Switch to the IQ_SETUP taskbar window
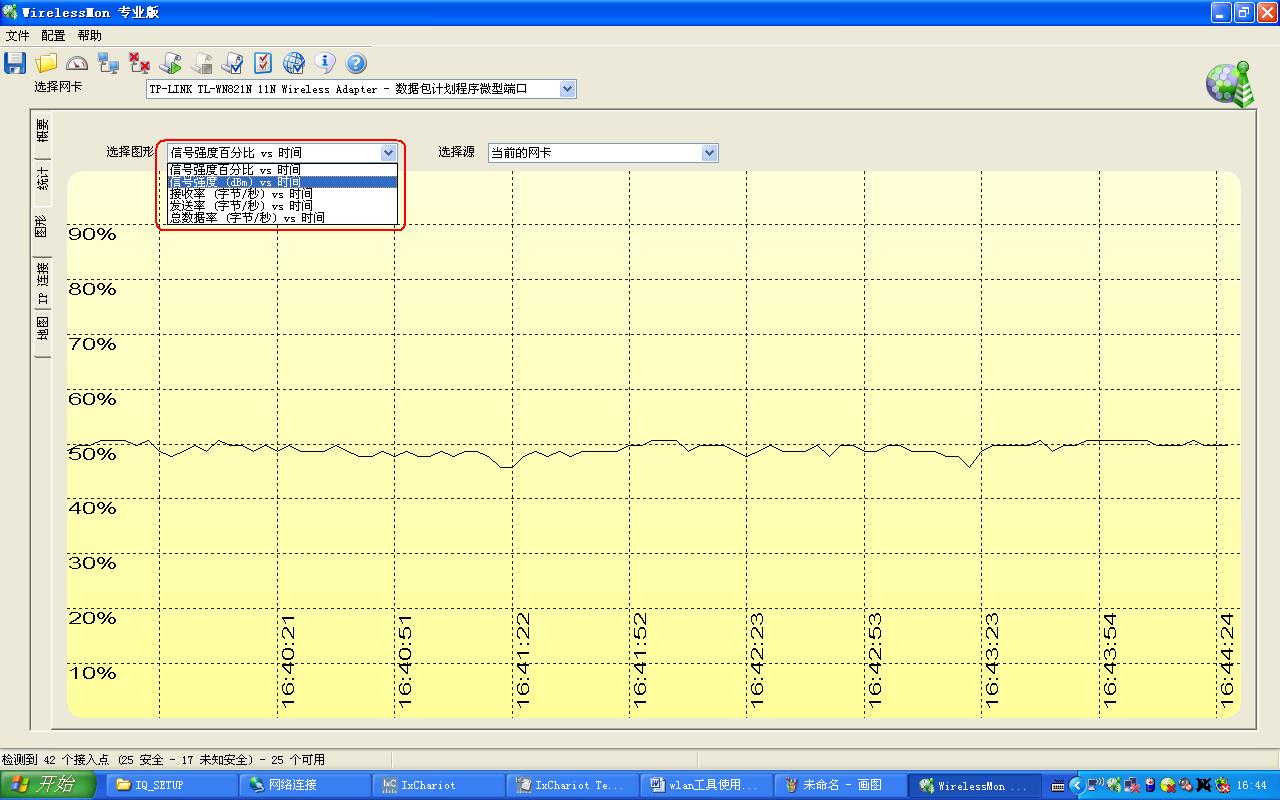Screen dimensions: 1280x800 click(x=171, y=785)
